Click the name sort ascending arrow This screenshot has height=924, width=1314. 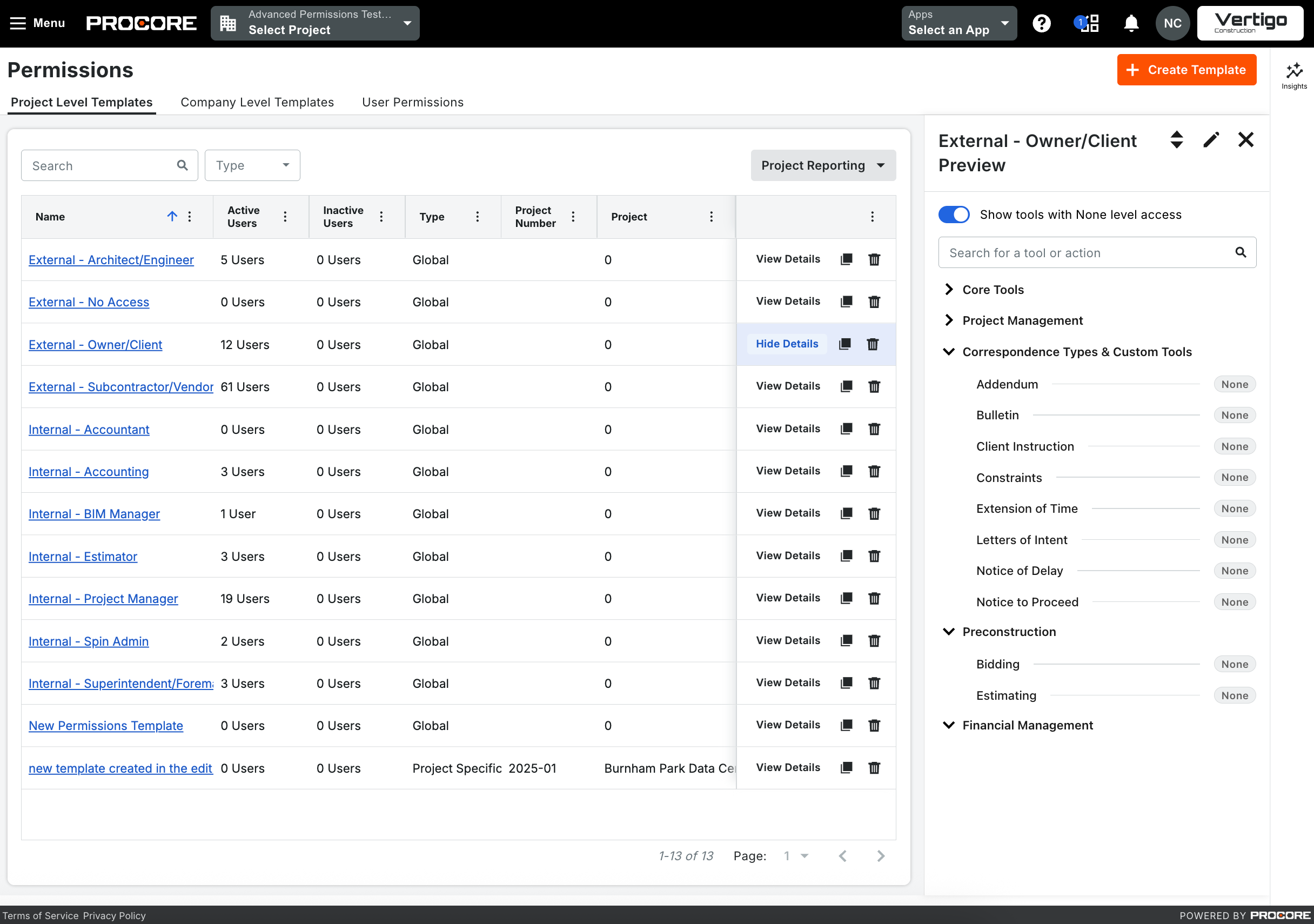click(172, 216)
